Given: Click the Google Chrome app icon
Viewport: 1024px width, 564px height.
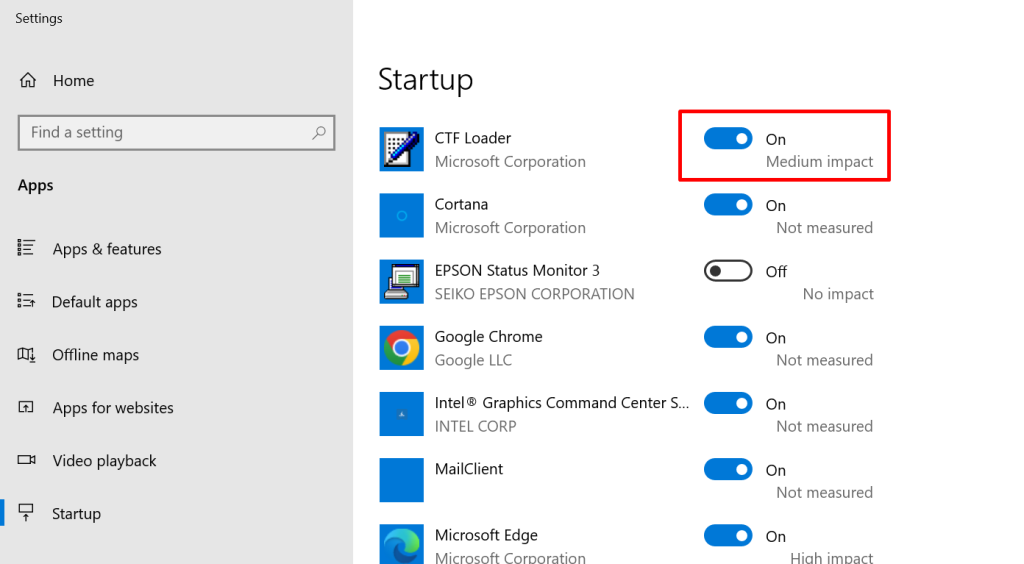Looking at the screenshot, I should click(402, 348).
